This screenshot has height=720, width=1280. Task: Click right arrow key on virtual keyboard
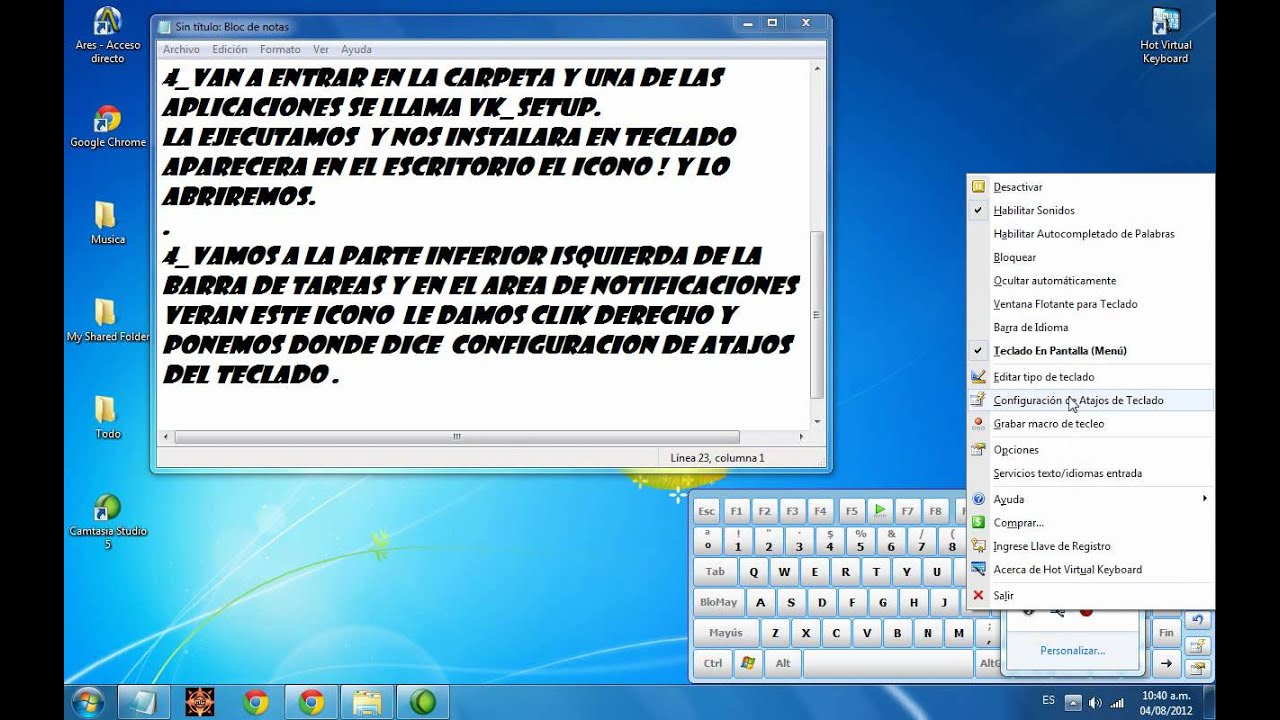click(x=1166, y=662)
